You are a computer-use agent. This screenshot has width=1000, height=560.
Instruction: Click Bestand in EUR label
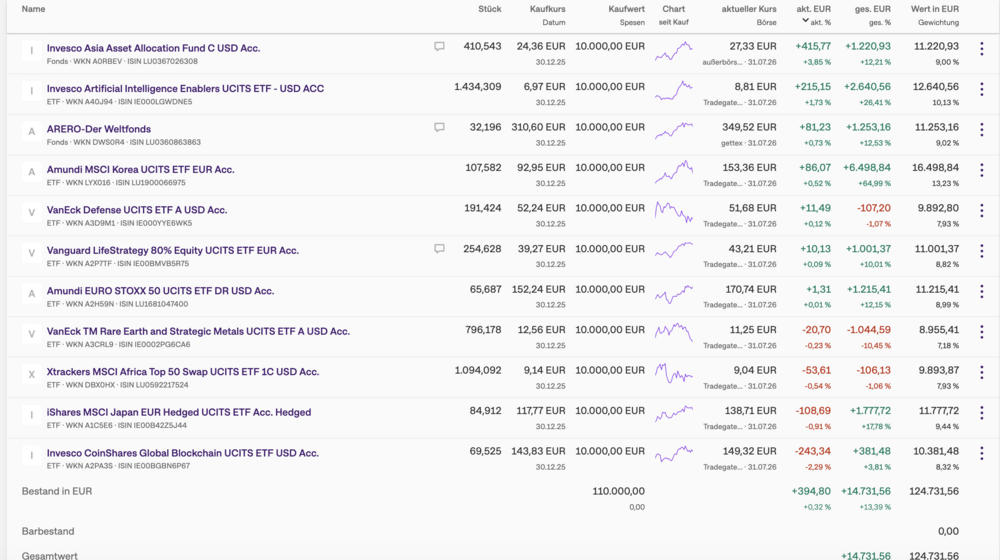[x=57, y=491]
